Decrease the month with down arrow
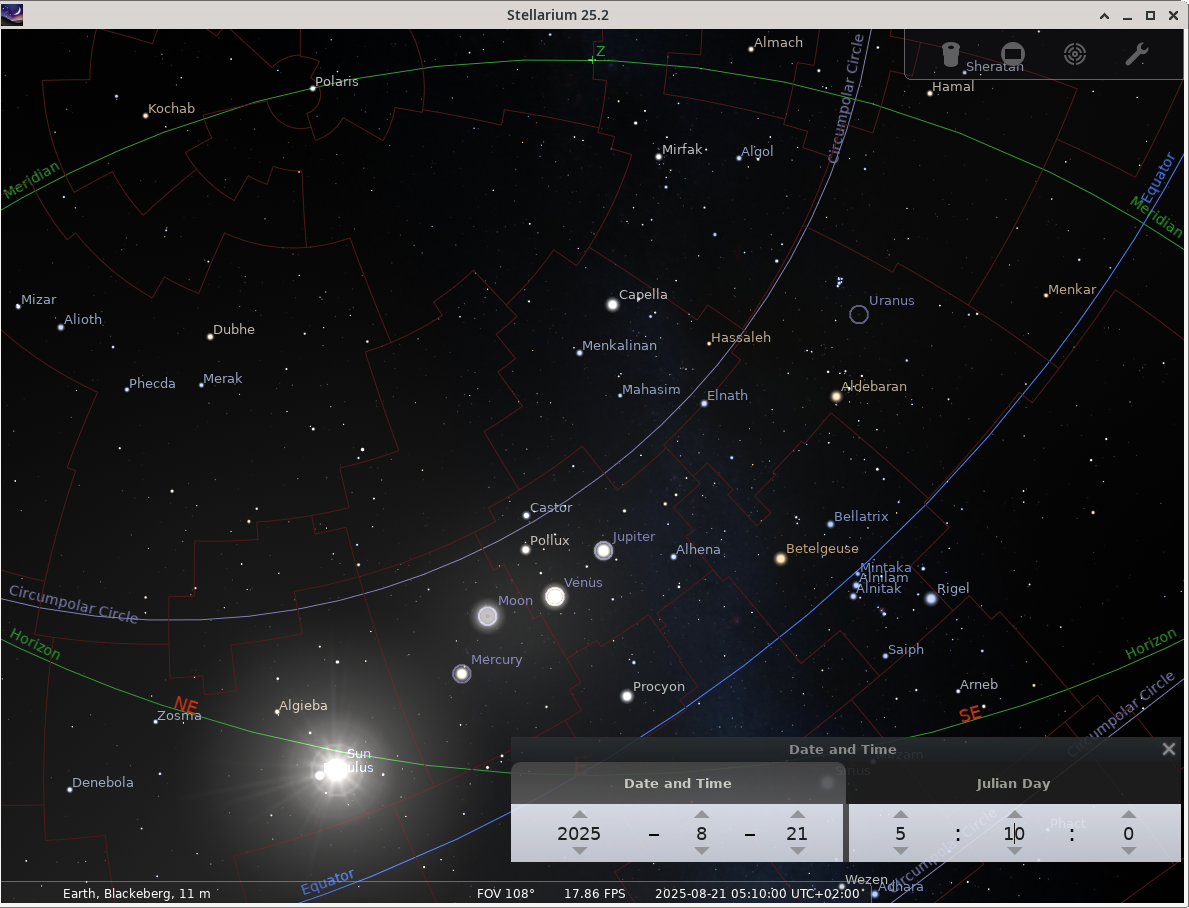This screenshot has height=908, width=1189. click(x=701, y=851)
